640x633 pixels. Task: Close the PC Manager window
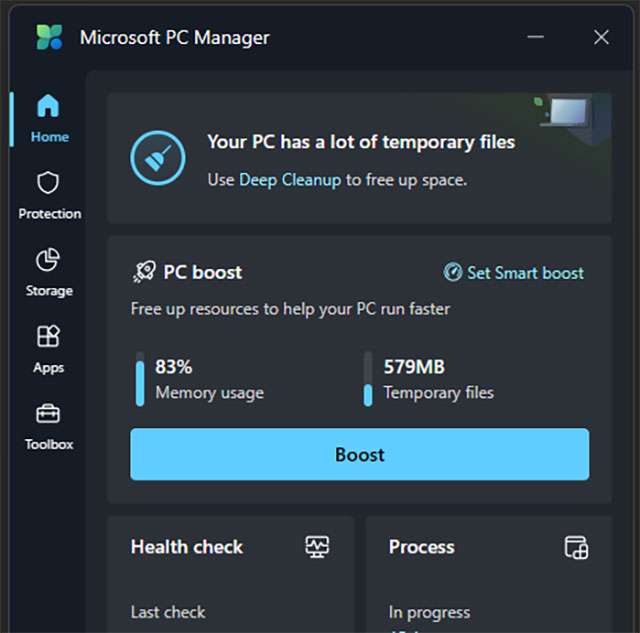point(601,37)
